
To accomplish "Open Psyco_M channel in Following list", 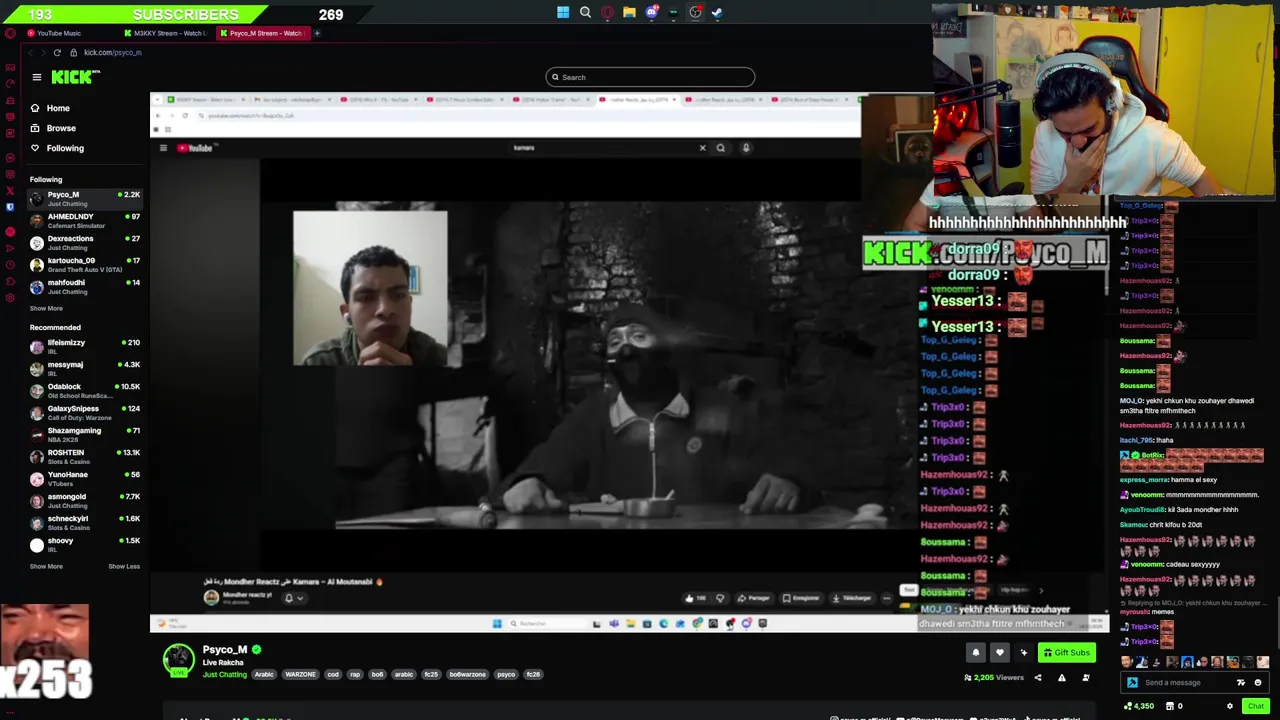I will click(x=85, y=198).
